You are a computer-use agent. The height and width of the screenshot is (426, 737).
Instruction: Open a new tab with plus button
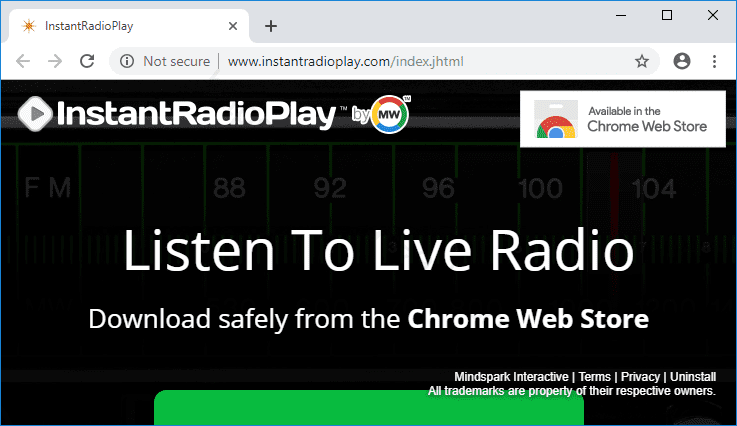click(270, 25)
